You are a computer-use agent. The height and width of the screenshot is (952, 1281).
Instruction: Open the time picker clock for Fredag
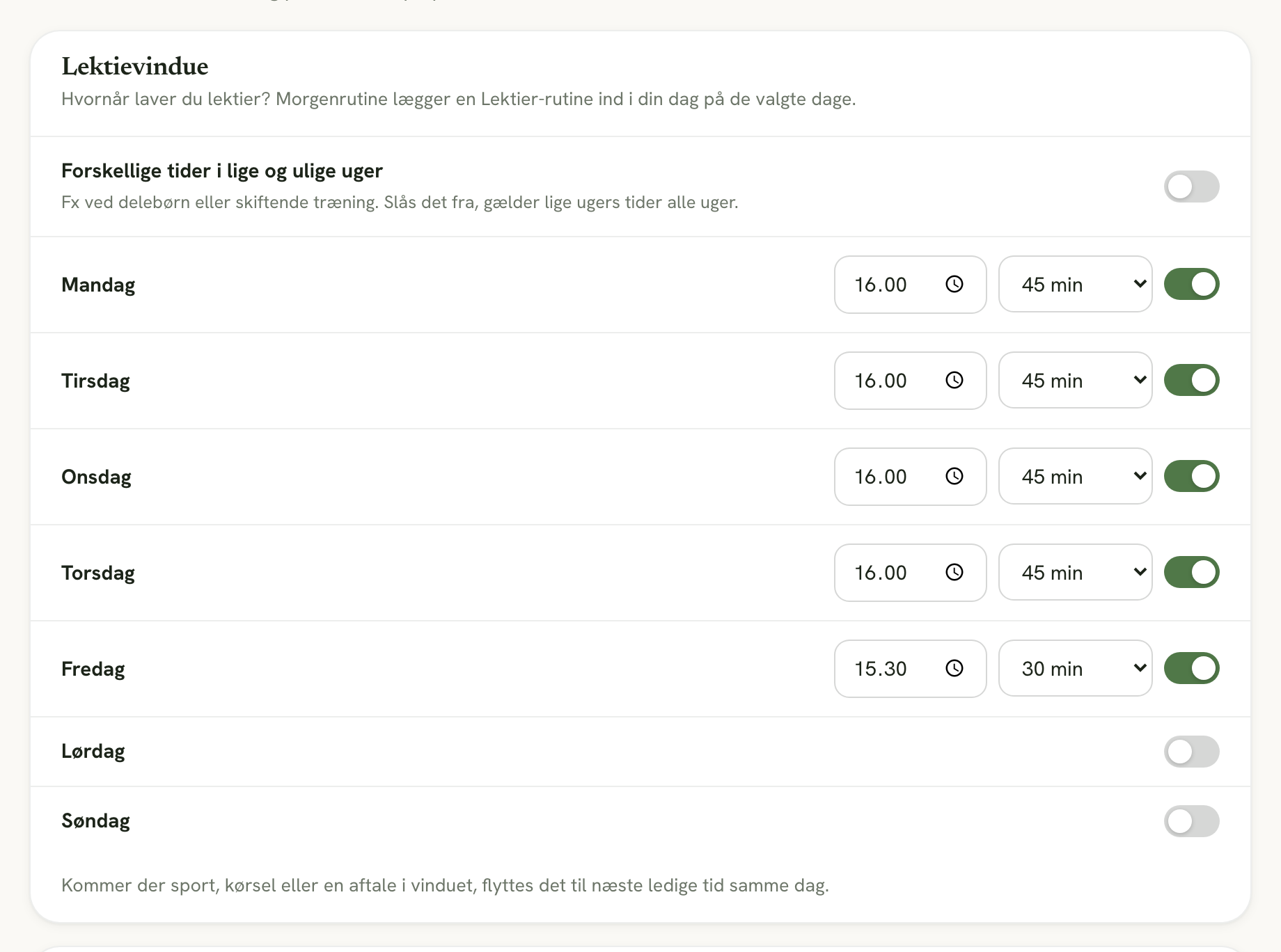954,668
